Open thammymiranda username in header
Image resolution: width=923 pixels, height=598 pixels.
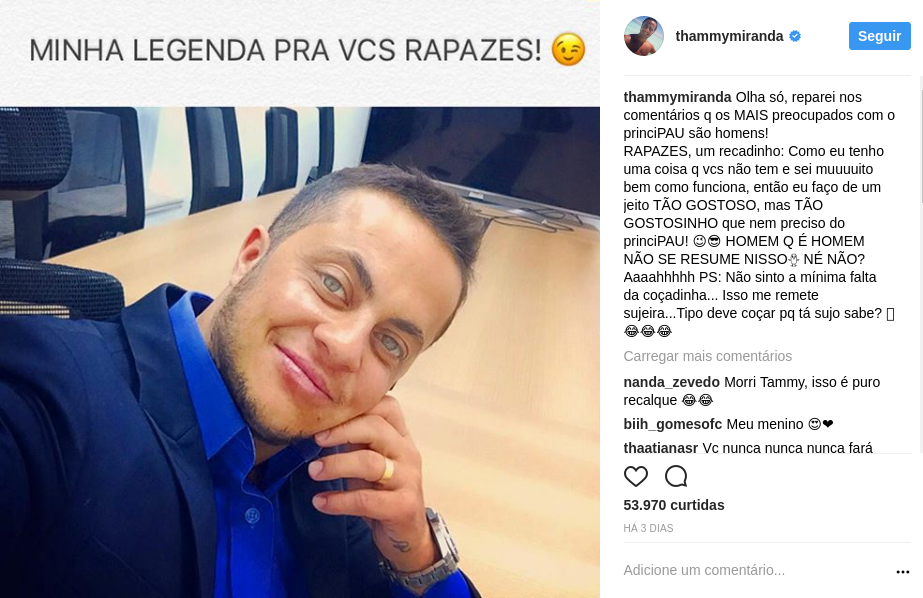click(x=729, y=36)
